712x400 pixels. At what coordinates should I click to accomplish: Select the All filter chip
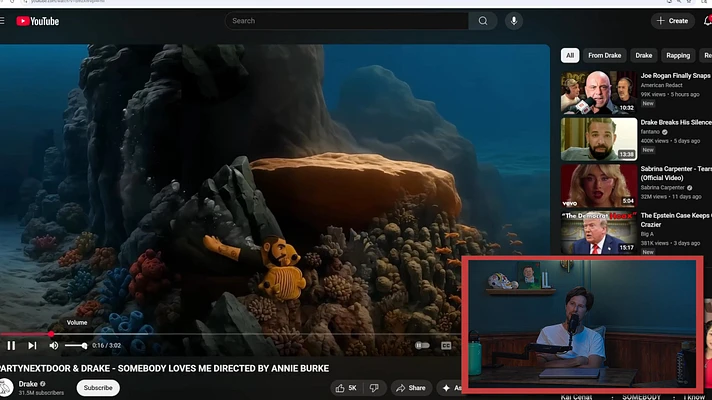[570, 55]
